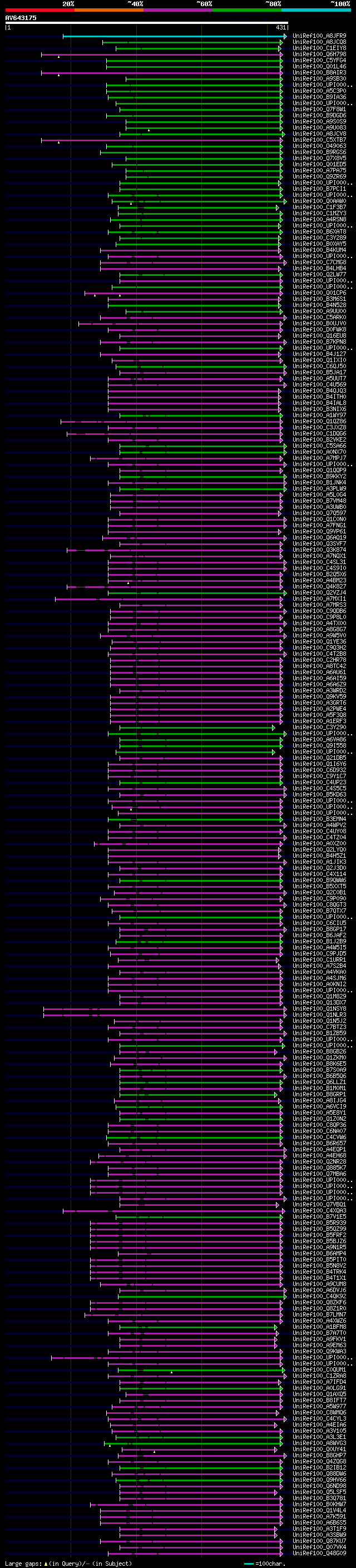The height and width of the screenshot is (1568, 356).
Task: Select the UniRef100_Q7F8W1 label
Action: click(319, 110)
